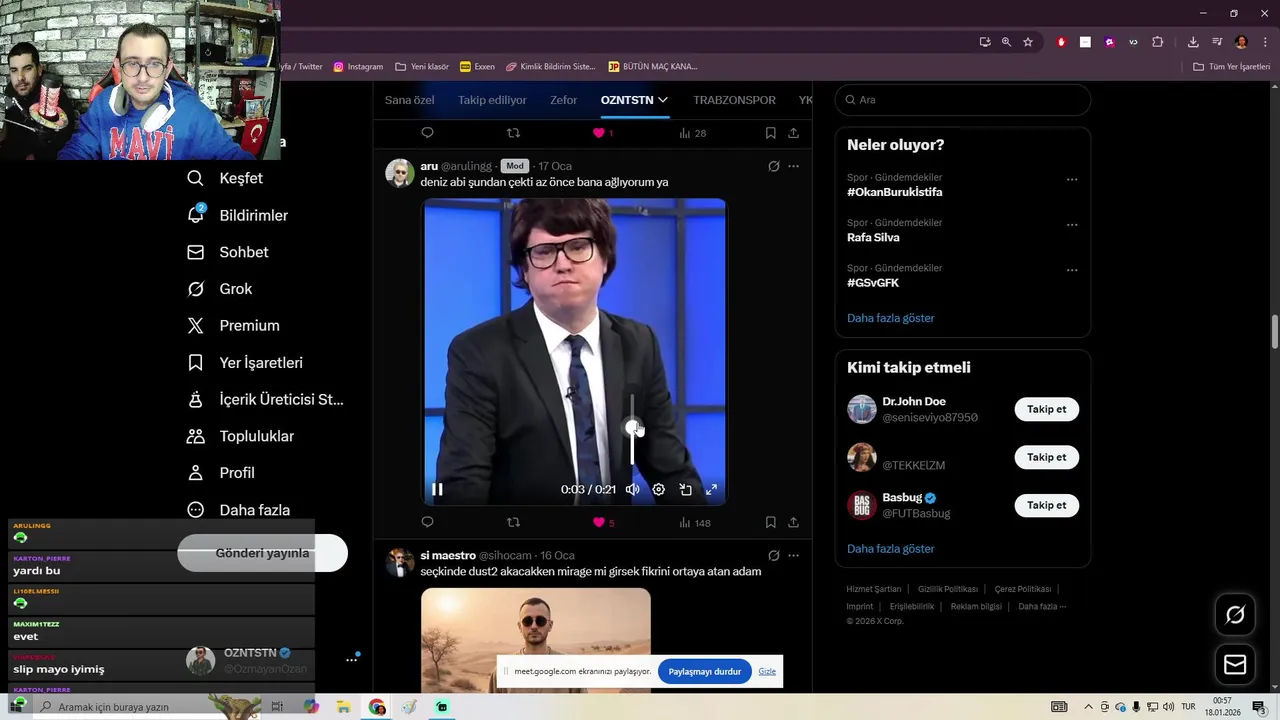Open Daha fazla göster under trends
Viewport: 1280px width, 720px height.
click(x=891, y=318)
